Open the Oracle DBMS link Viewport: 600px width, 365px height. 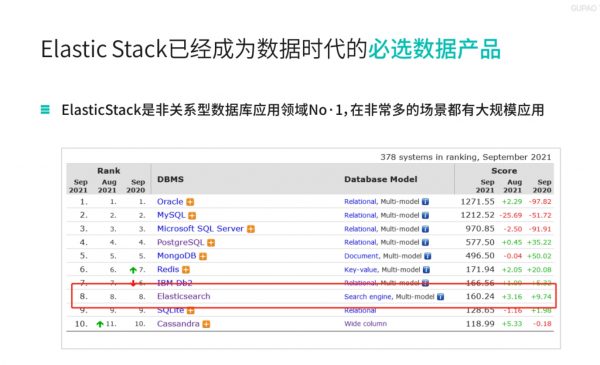point(170,202)
